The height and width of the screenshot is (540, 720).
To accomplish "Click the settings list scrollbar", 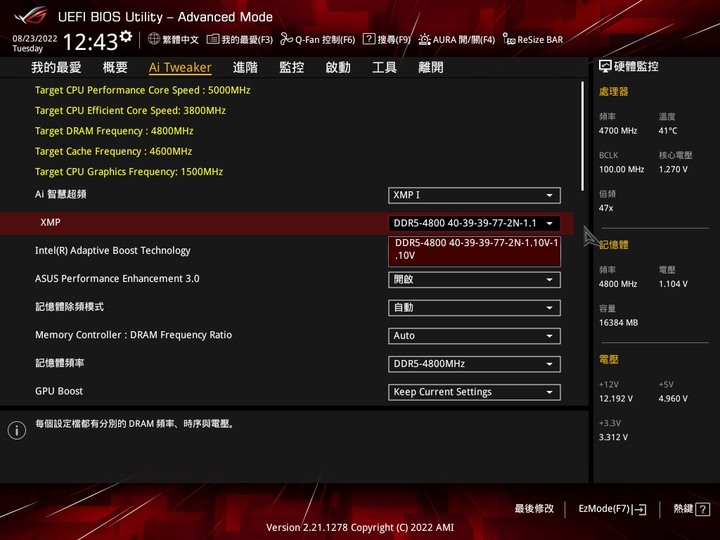I will [x=582, y=136].
